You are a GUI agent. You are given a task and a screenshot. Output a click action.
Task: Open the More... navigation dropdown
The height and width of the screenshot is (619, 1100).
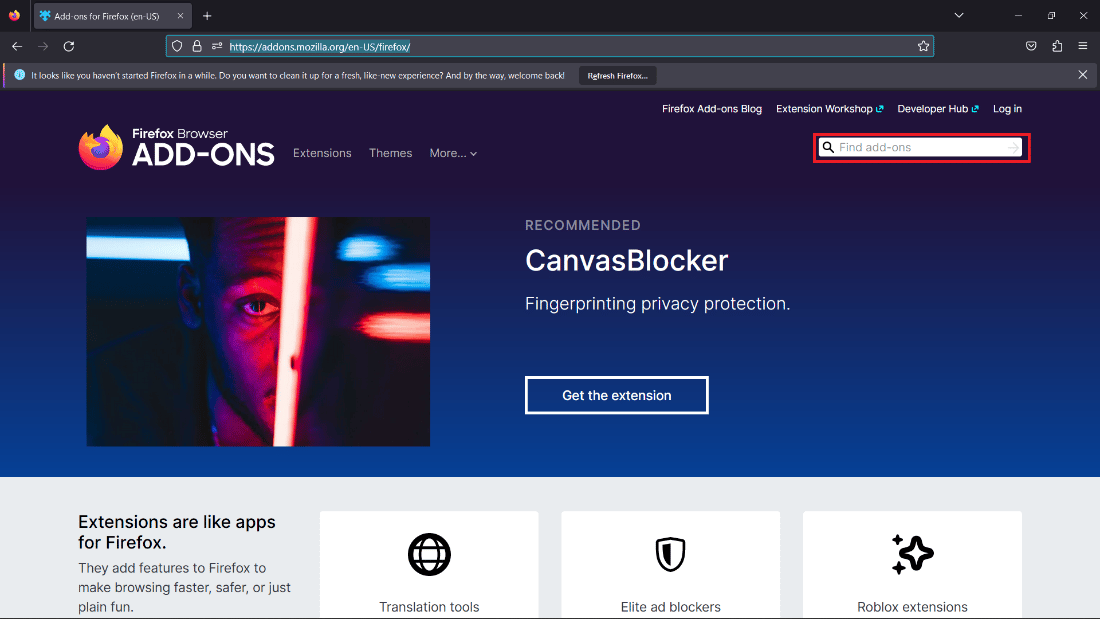point(453,153)
